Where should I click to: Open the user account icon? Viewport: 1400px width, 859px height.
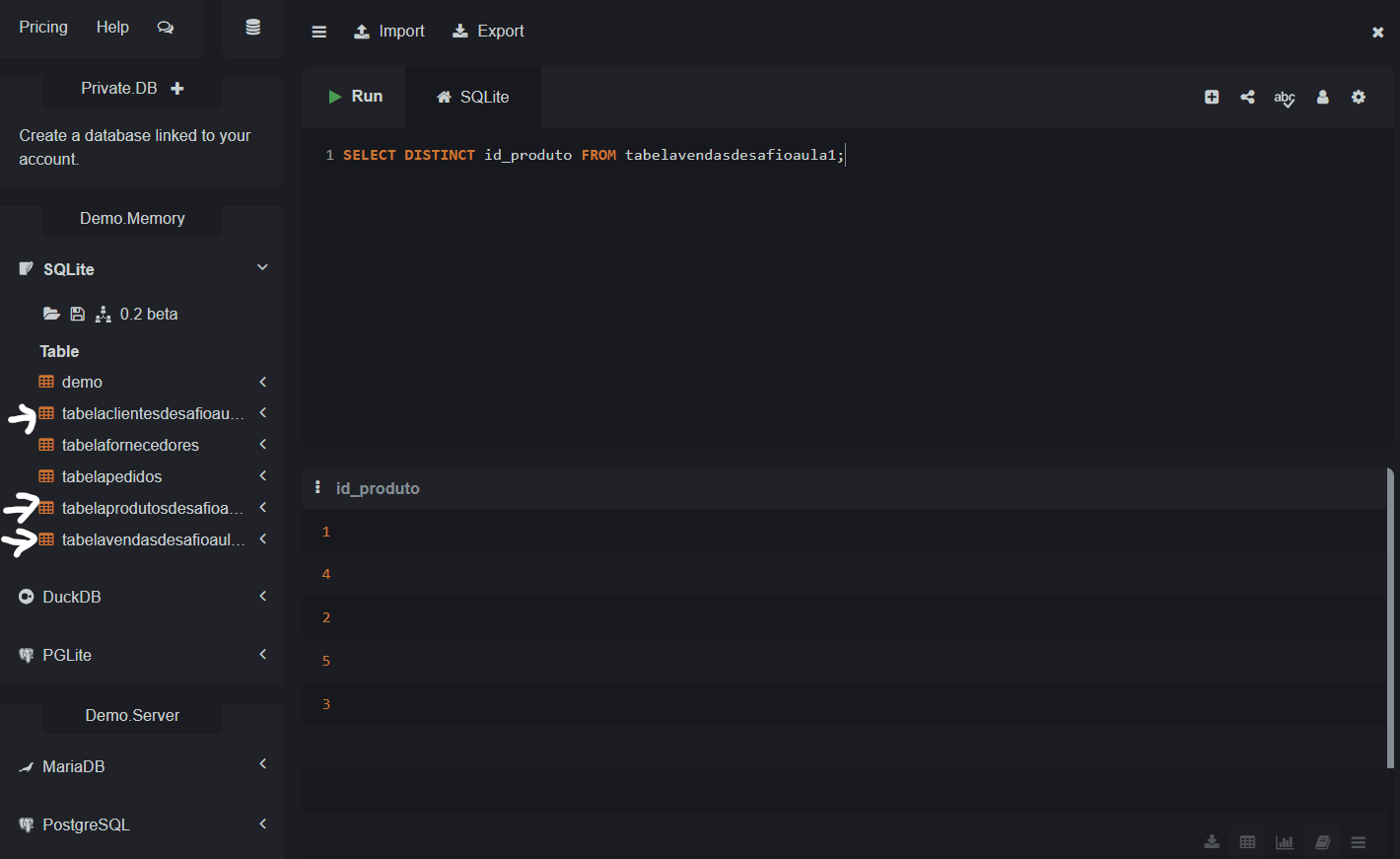(x=1322, y=97)
